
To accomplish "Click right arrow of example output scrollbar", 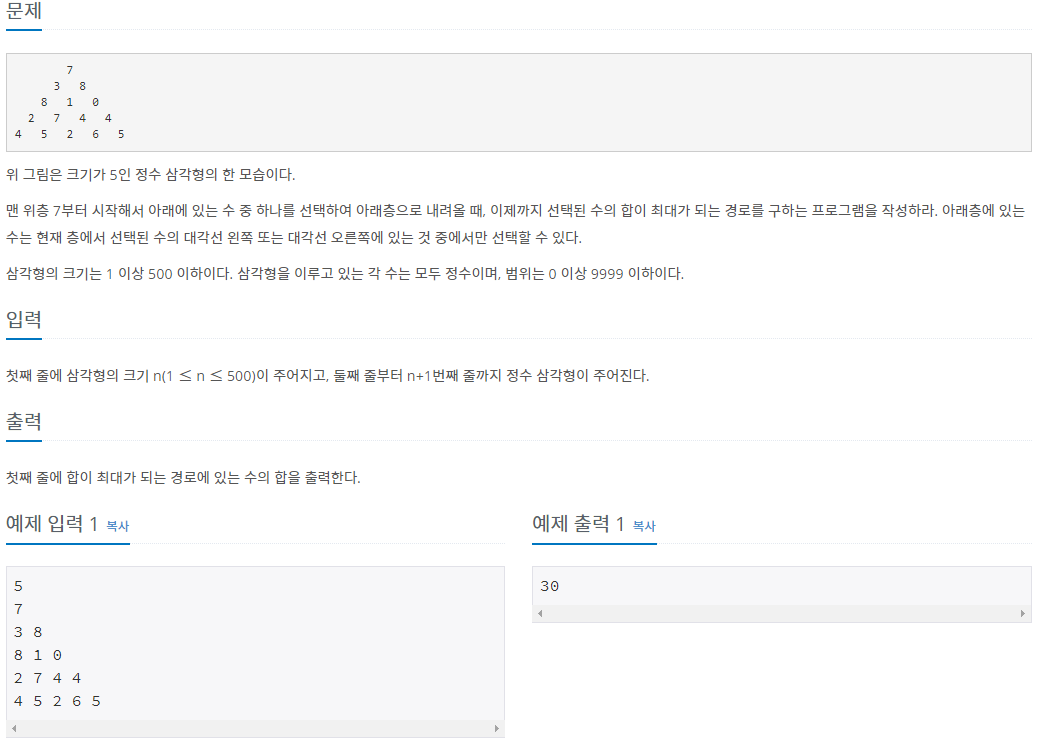I will 1023,614.
